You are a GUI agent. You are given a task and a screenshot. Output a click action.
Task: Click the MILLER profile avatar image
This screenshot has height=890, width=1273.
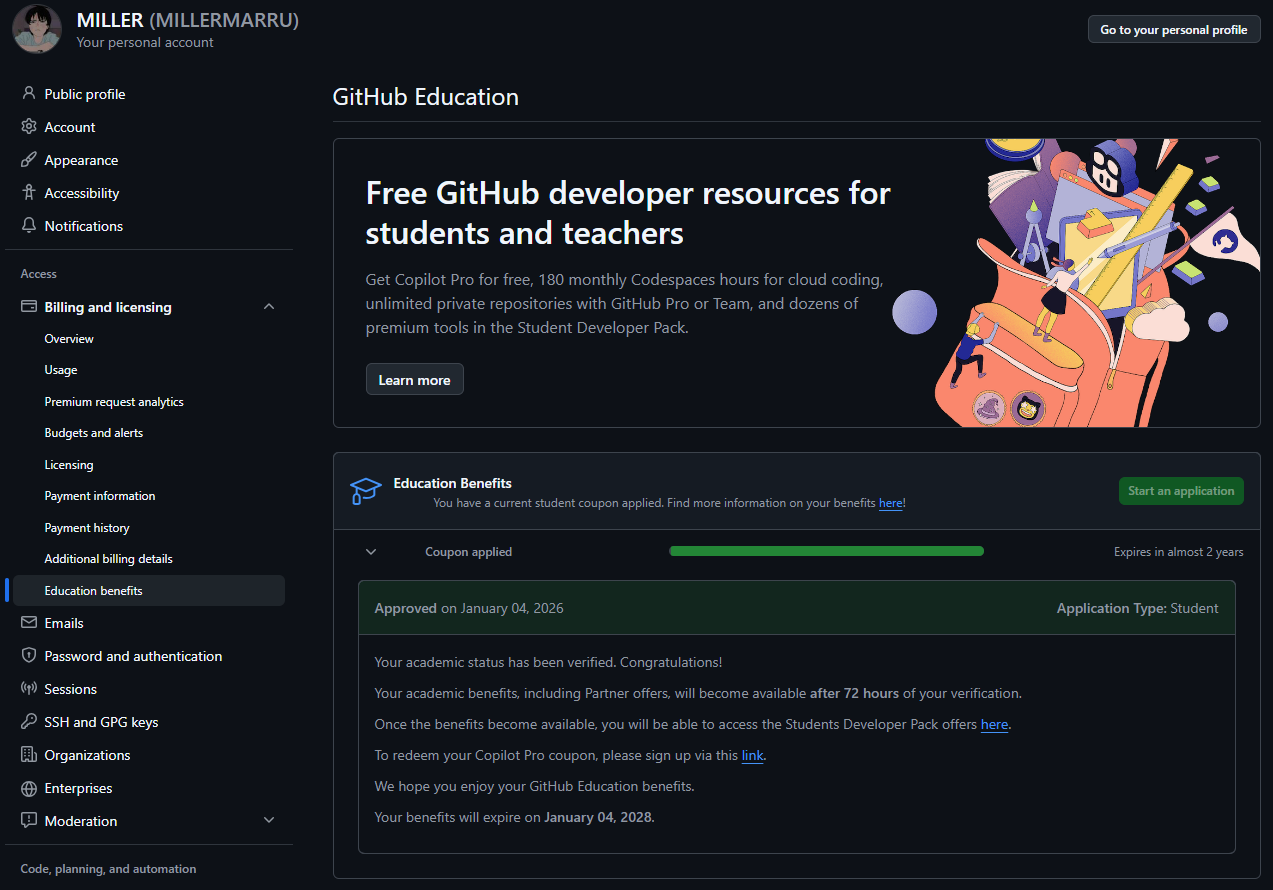[37, 29]
